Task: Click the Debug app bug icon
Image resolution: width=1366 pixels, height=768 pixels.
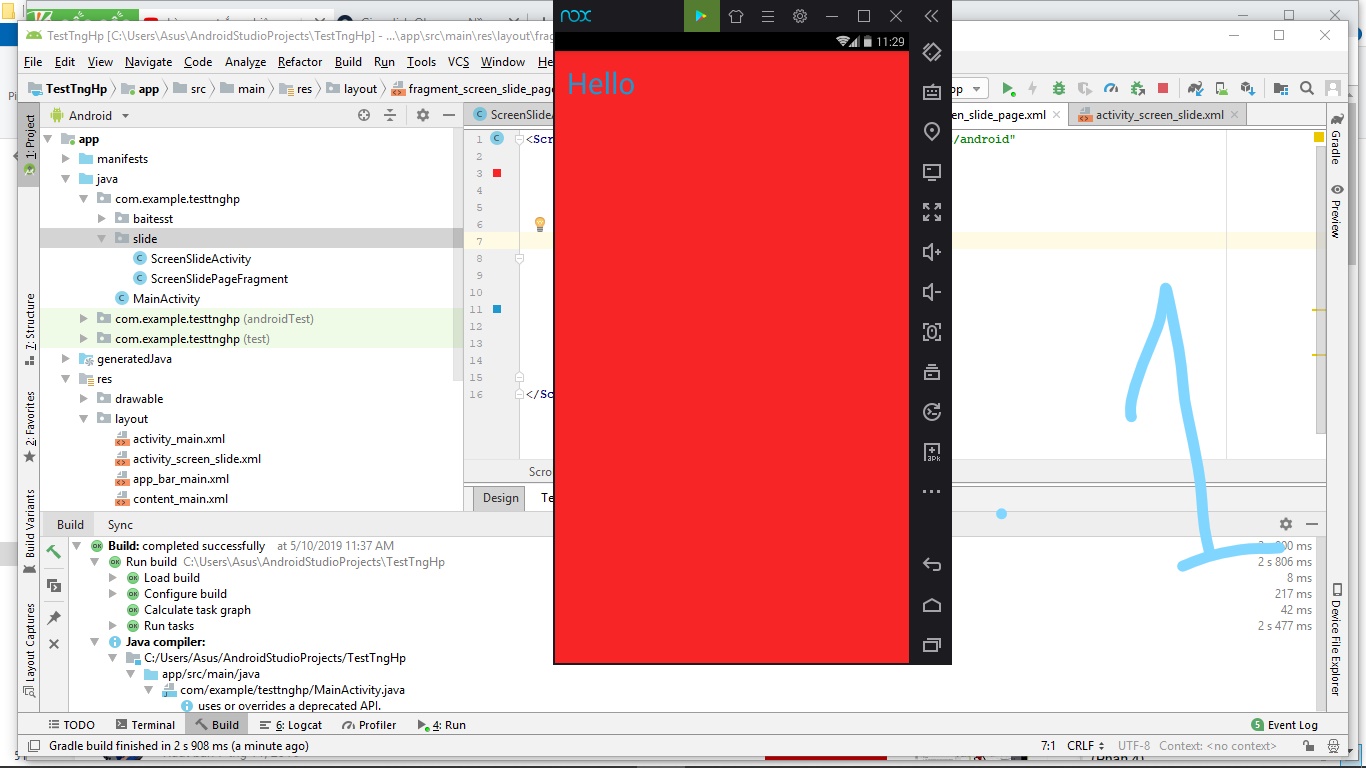Action: (1059, 89)
